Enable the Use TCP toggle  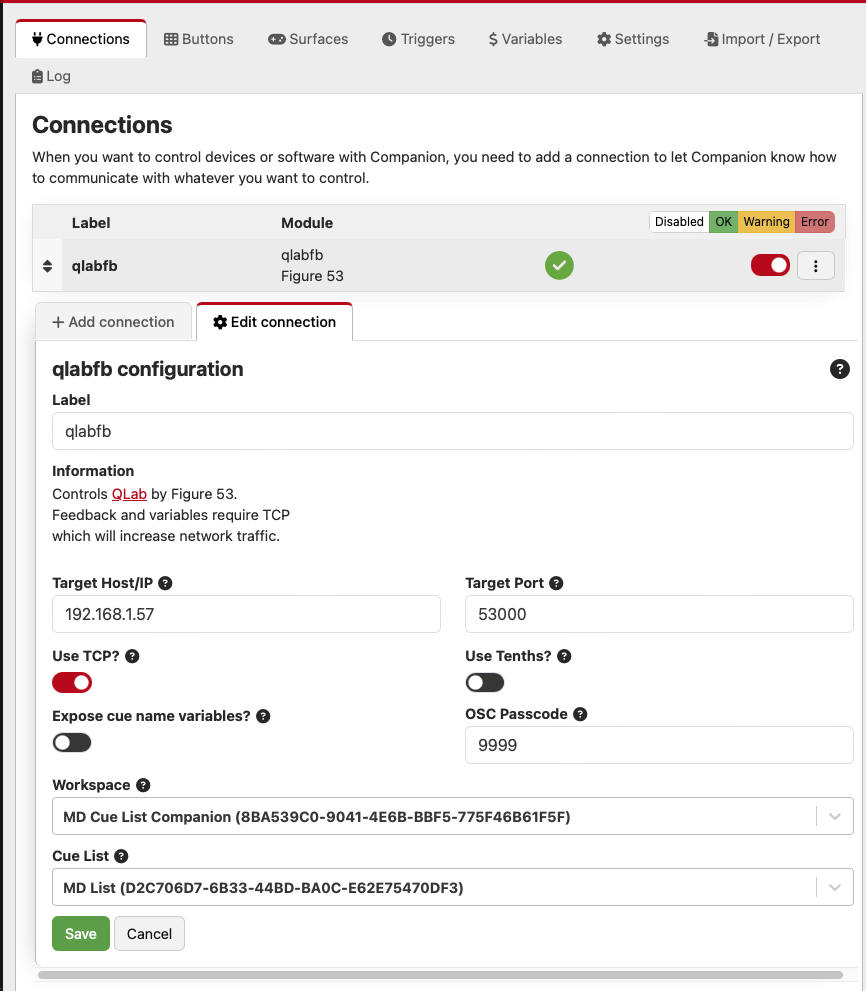click(x=71, y=682)
